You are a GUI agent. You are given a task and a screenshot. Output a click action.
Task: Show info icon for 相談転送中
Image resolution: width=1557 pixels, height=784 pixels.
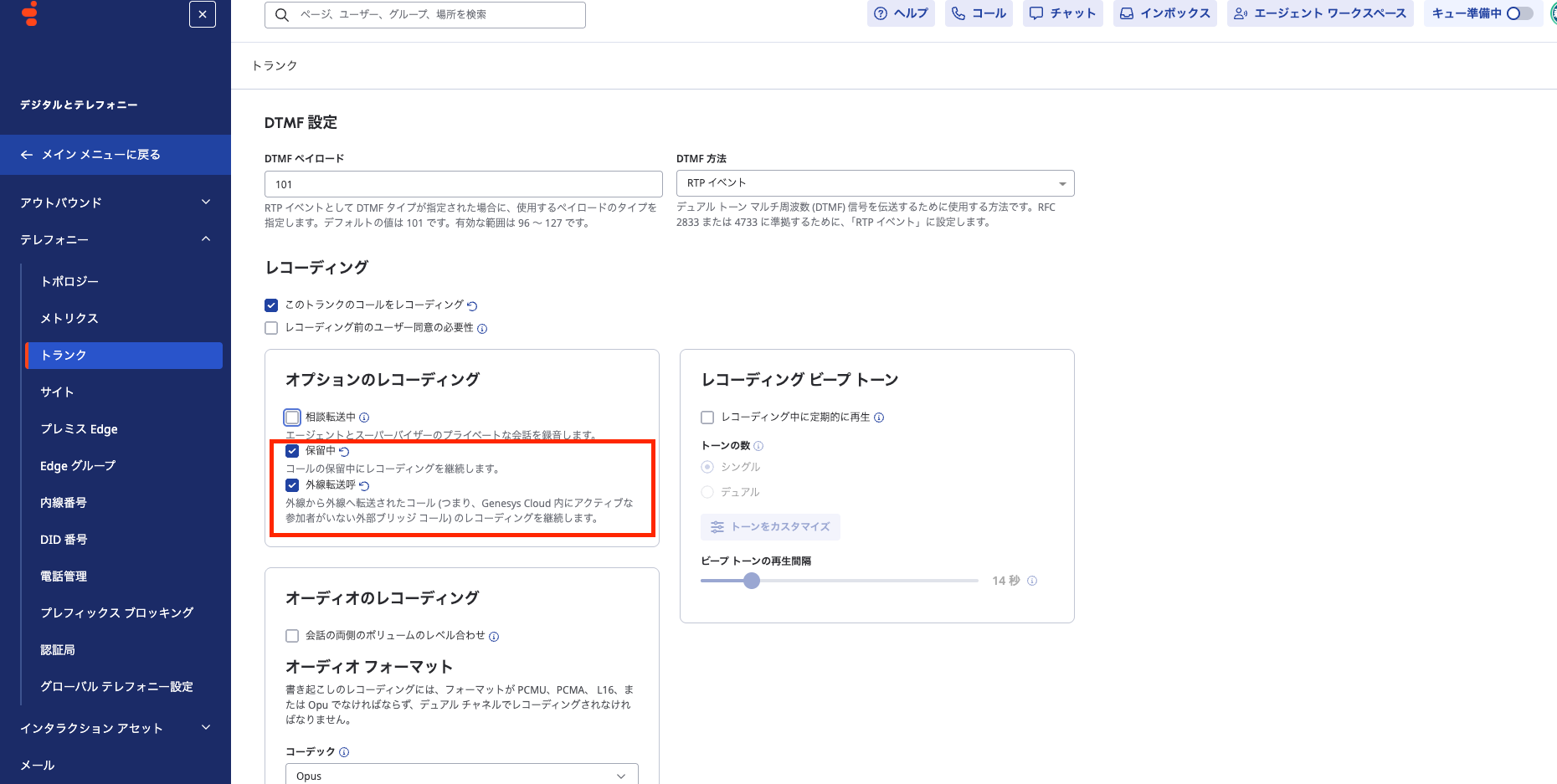tap(364, 418)
